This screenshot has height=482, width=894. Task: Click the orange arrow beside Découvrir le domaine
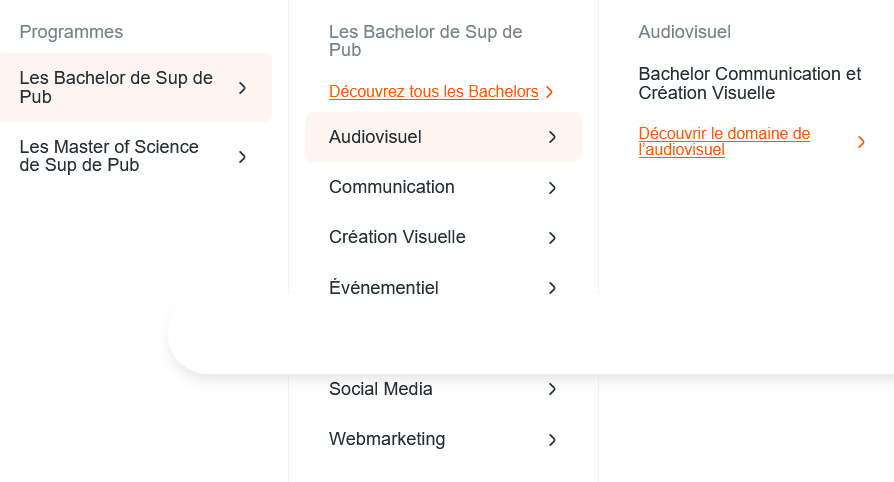[861, 142]
